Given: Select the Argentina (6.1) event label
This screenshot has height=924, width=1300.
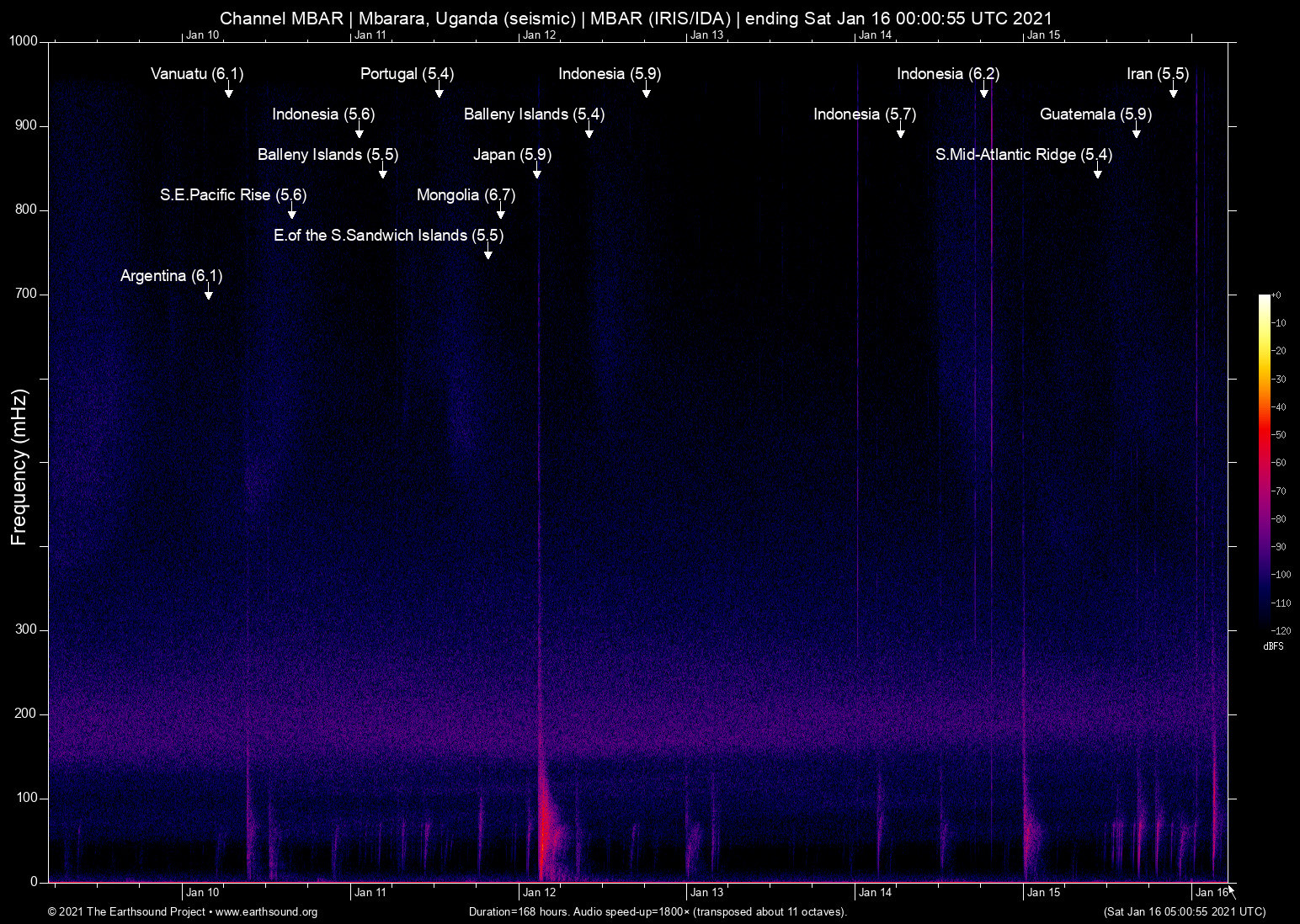Looking at the screenshot, I should pos(171,276).
